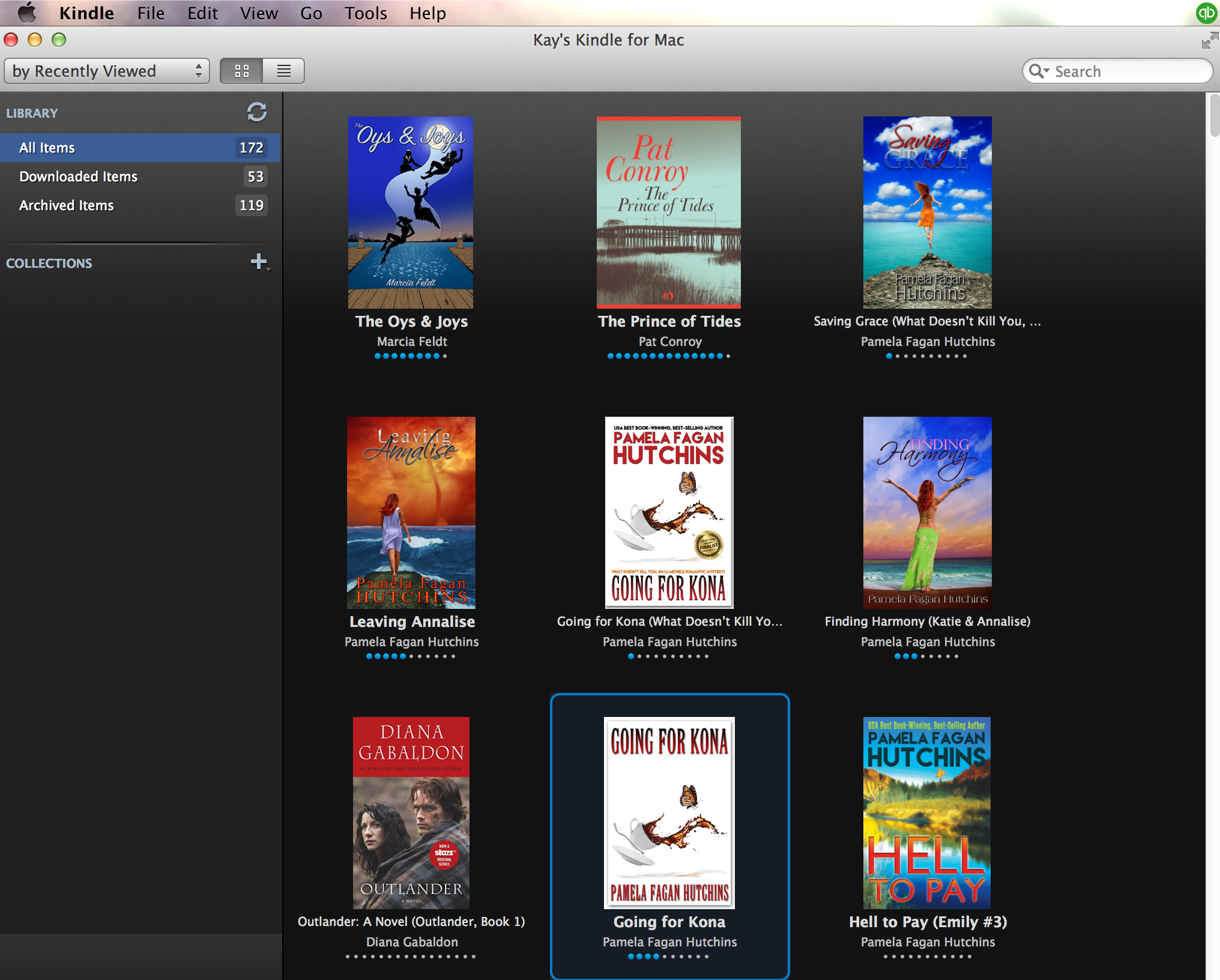The height and width of the screenshot is (980, 1220).
Task: Click the window resize icon bottom right
Action: tap(1207, 40)
